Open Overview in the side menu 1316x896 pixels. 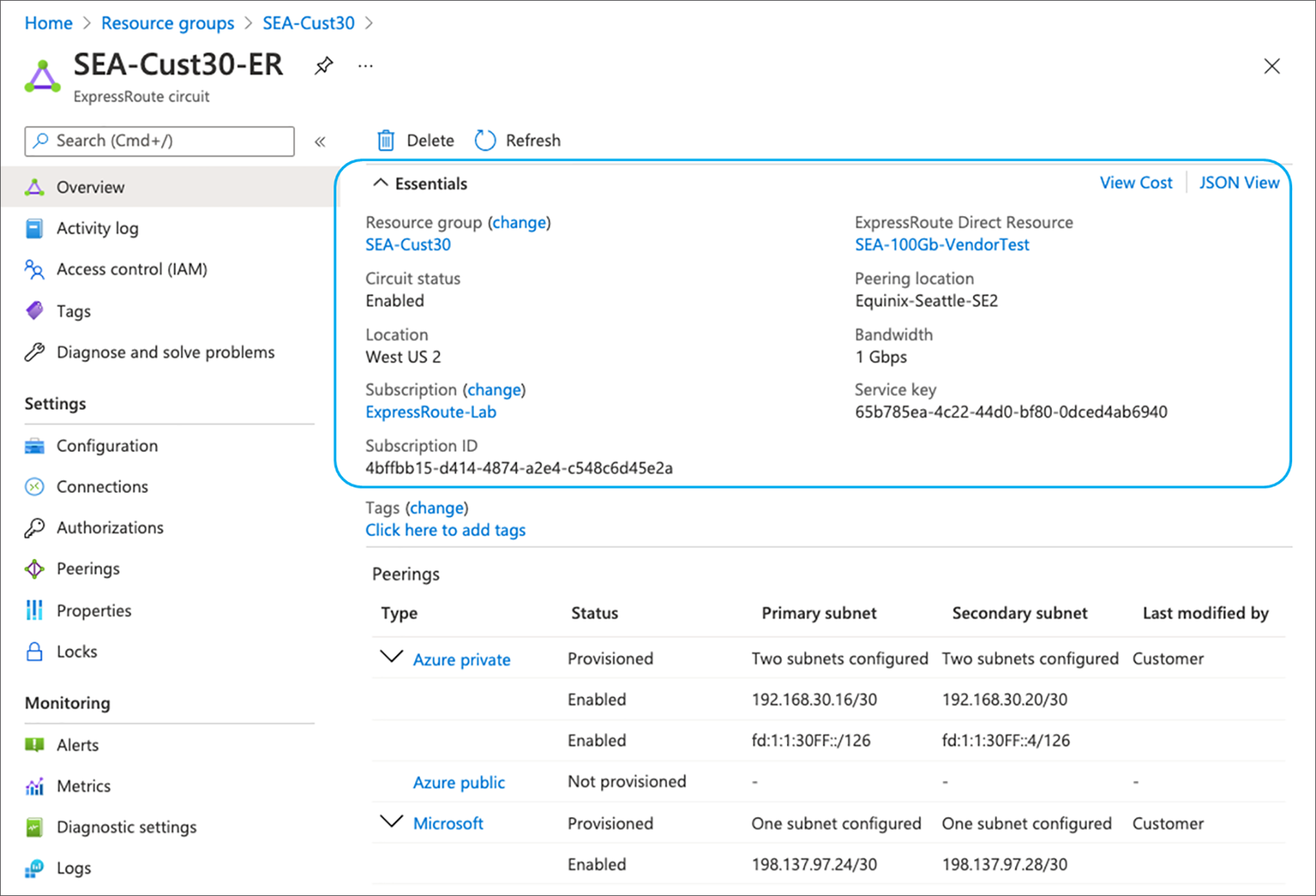point(90,187)
